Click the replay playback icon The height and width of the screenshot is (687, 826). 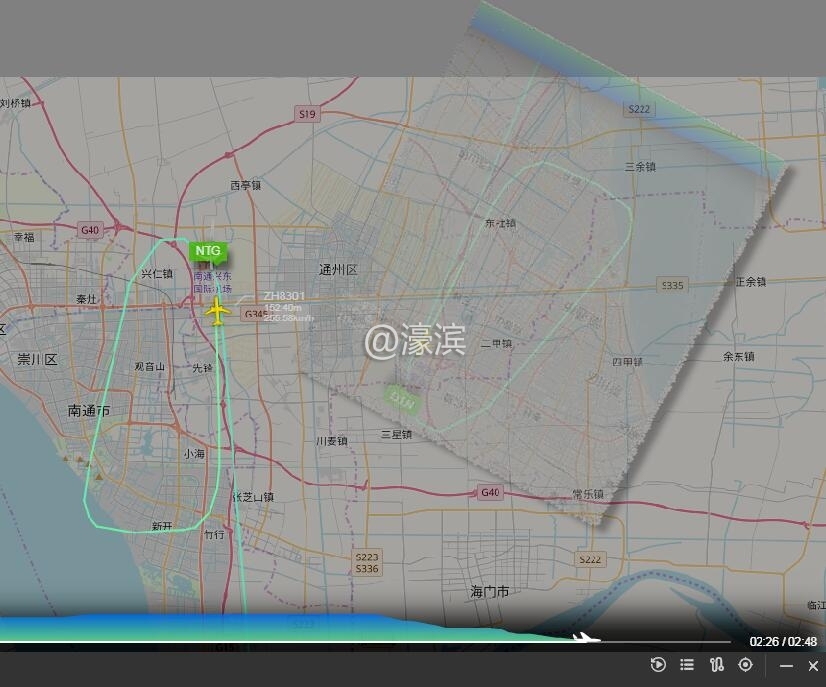pyautogui.click(x=658, y=665)
